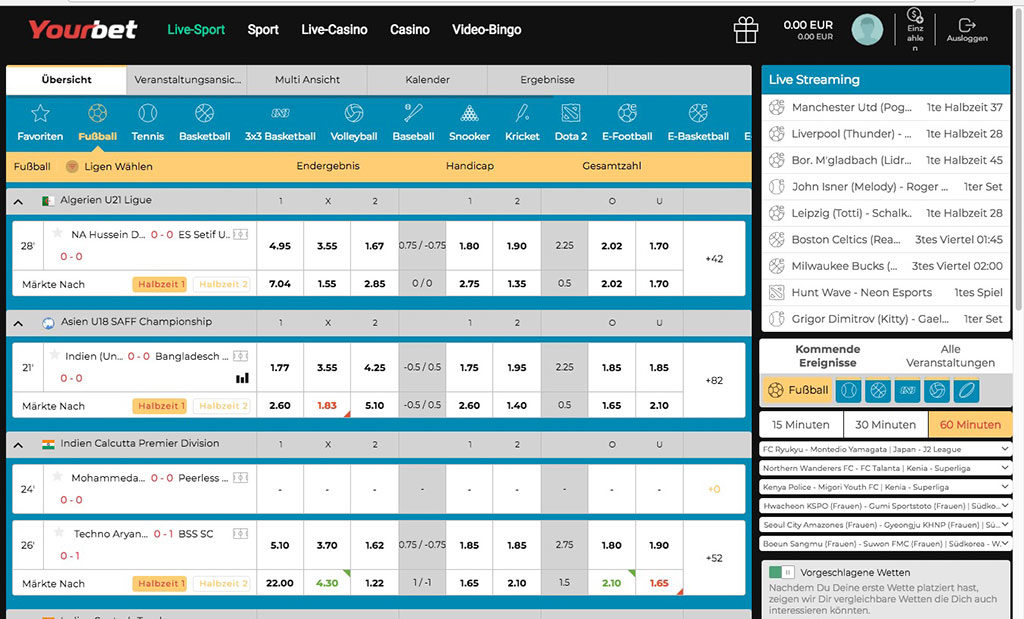Image resolution: width=1024 pixels, height=619 pixels.
Task: Select odds 22.00 Techno Aryan half-time
Action: click(x=280, y=583)
